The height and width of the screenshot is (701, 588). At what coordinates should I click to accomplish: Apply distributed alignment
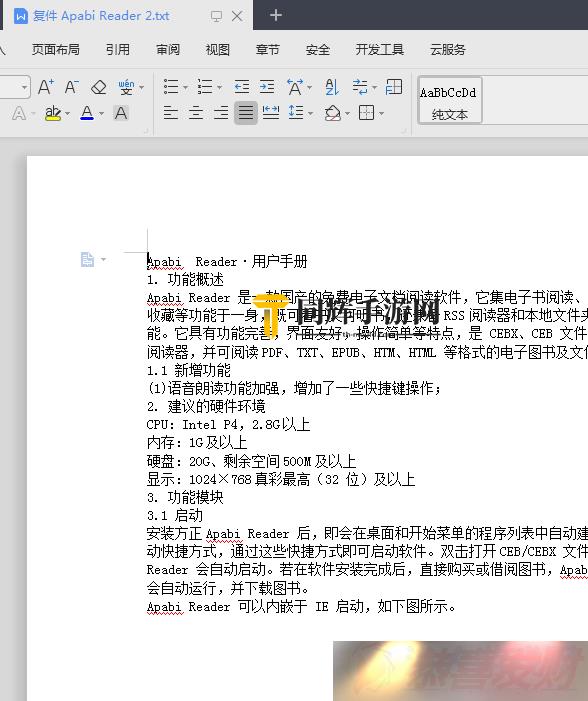coord(271,113)
